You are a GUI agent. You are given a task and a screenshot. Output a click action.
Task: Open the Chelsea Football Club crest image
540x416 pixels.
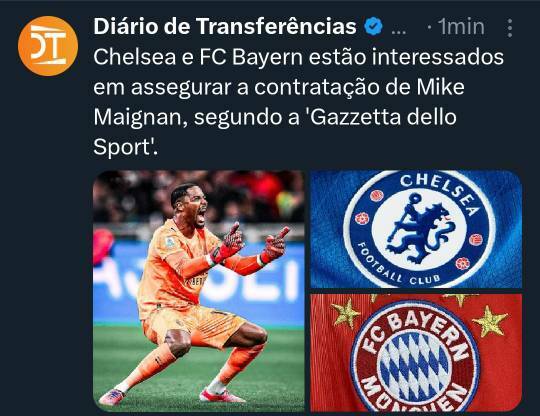[x=416, y=229]
